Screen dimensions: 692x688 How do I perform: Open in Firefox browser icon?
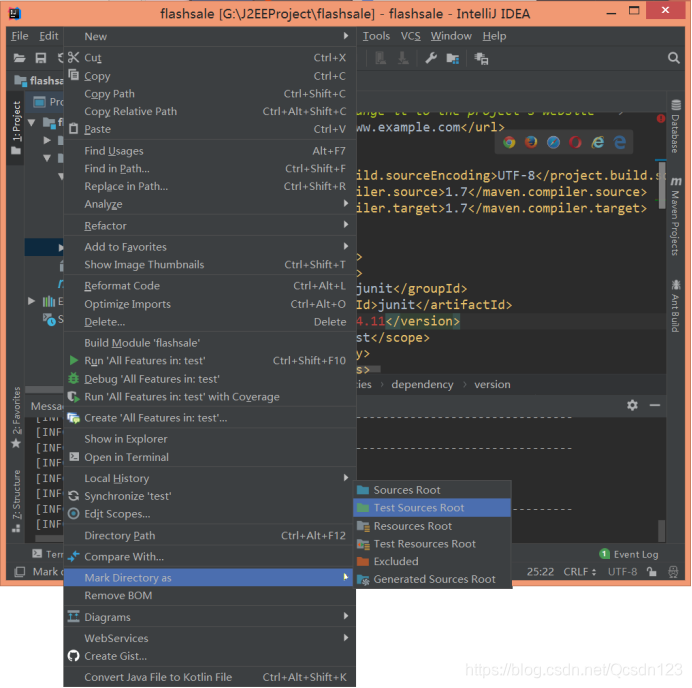tap(531, 142)
